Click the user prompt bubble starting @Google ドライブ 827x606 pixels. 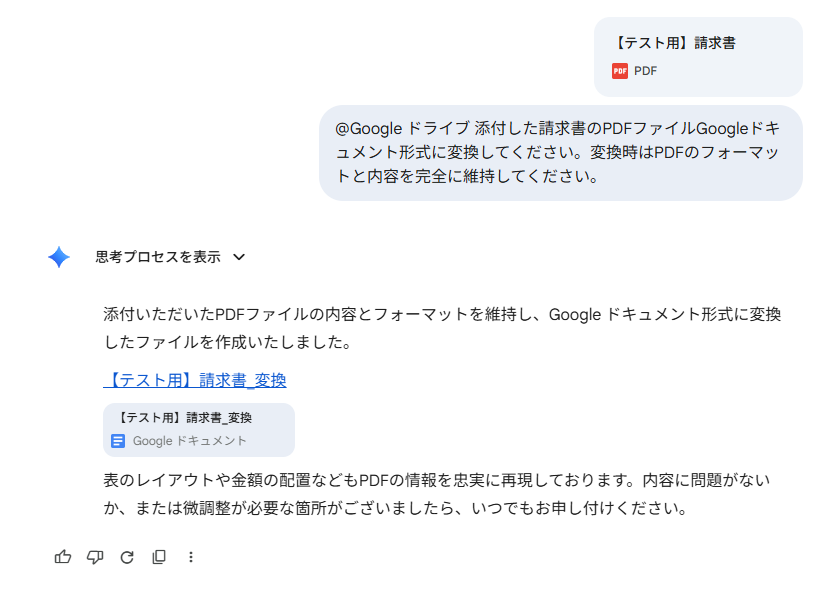[x=561, y=153]
